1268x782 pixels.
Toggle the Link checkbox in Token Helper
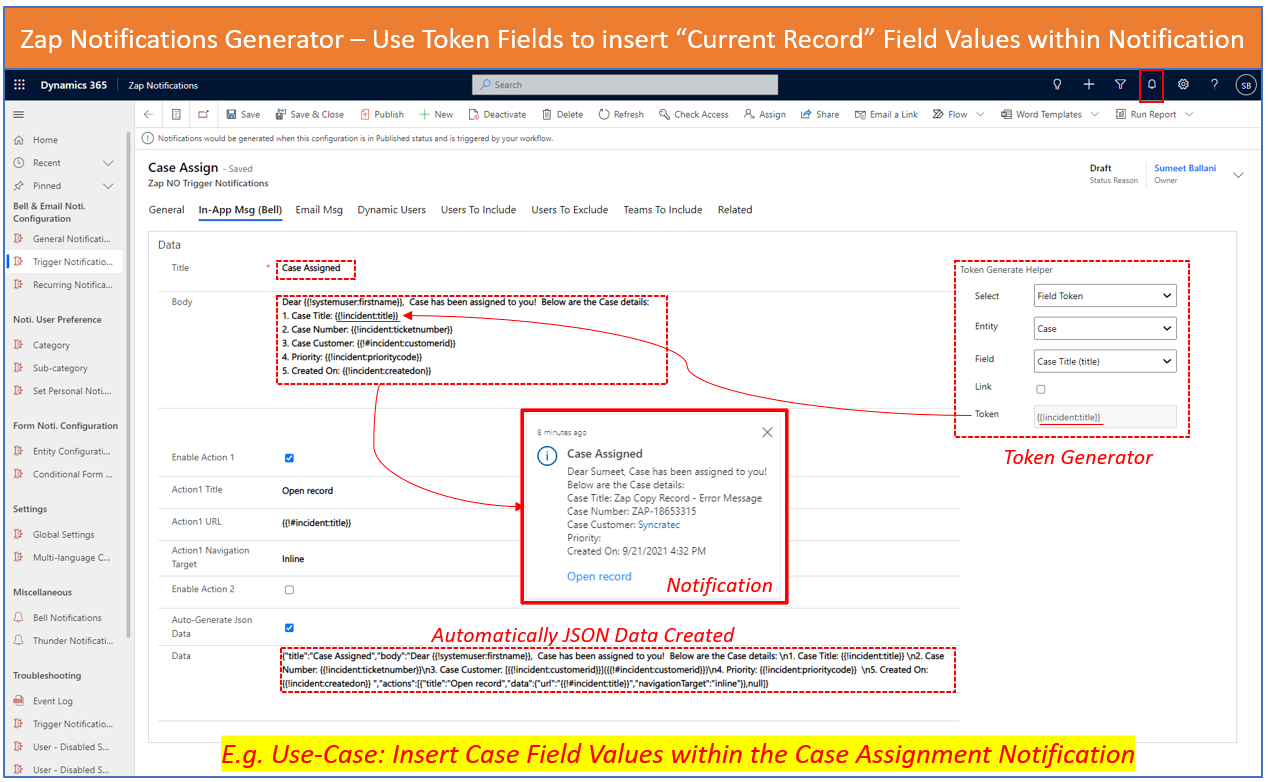click(1040, 389)
